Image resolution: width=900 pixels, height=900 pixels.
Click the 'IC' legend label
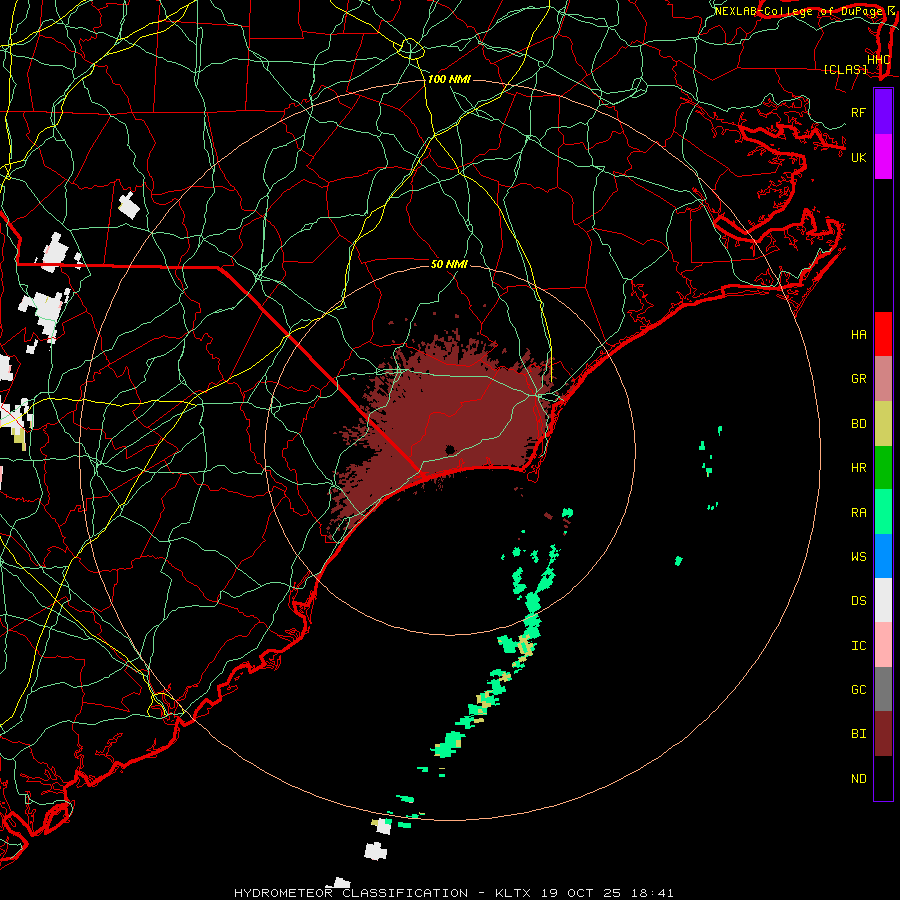pos(858,645)
